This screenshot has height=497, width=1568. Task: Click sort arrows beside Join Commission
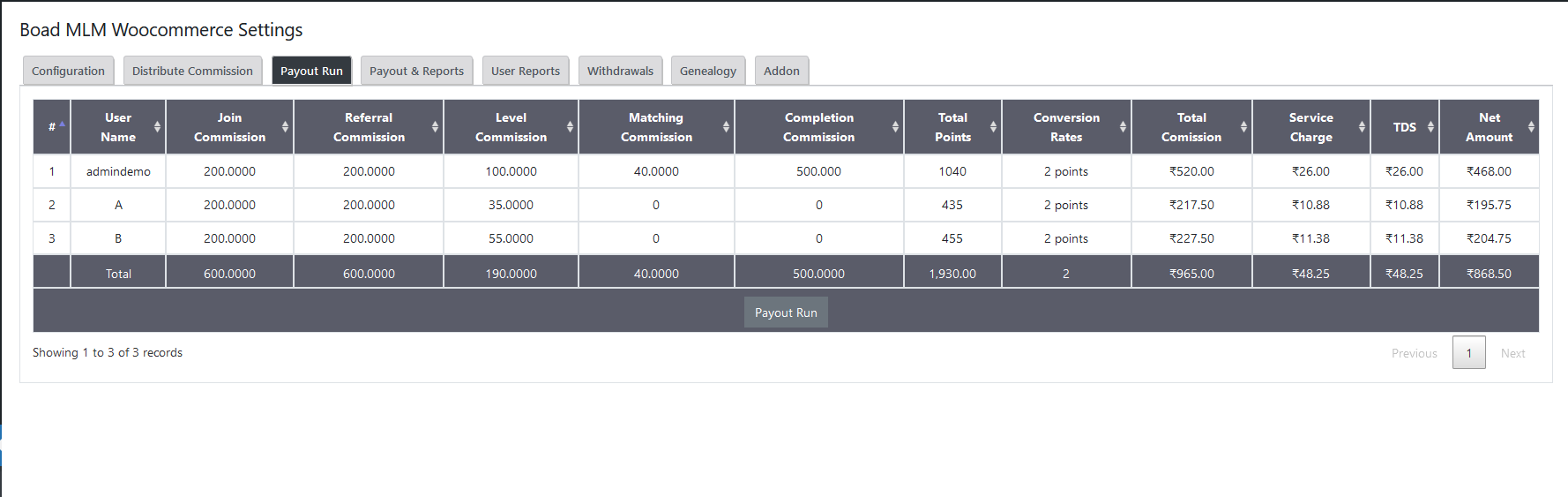click(285, 127)
